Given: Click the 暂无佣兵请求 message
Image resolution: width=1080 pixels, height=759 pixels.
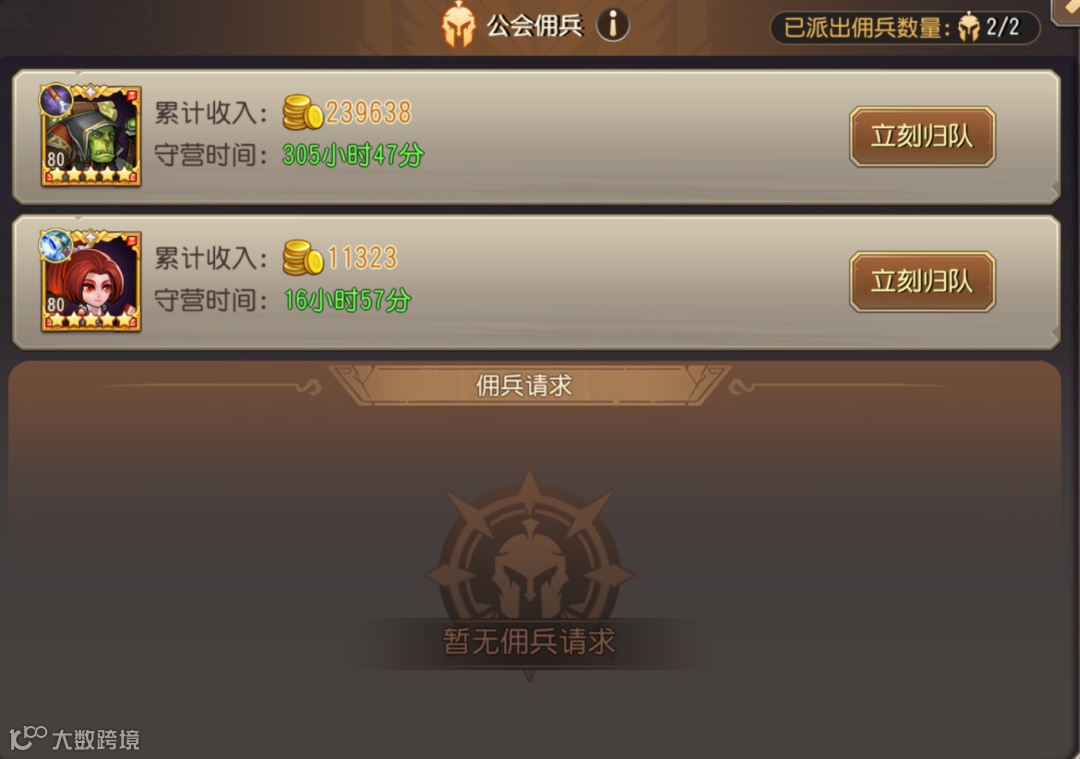Looking at the screenshot, I should click(529, 641).
